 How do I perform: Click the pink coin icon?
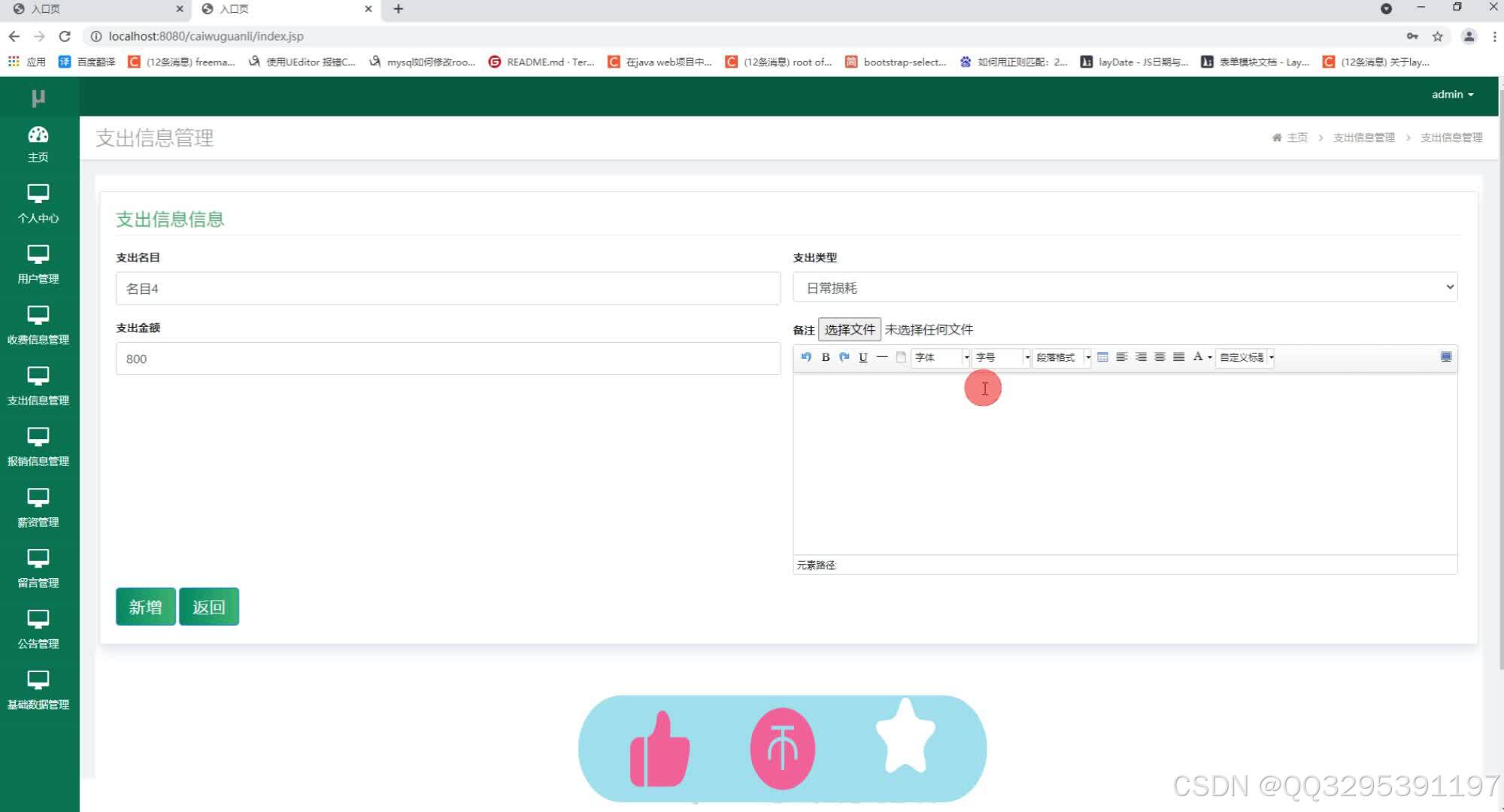pos(782,749)
